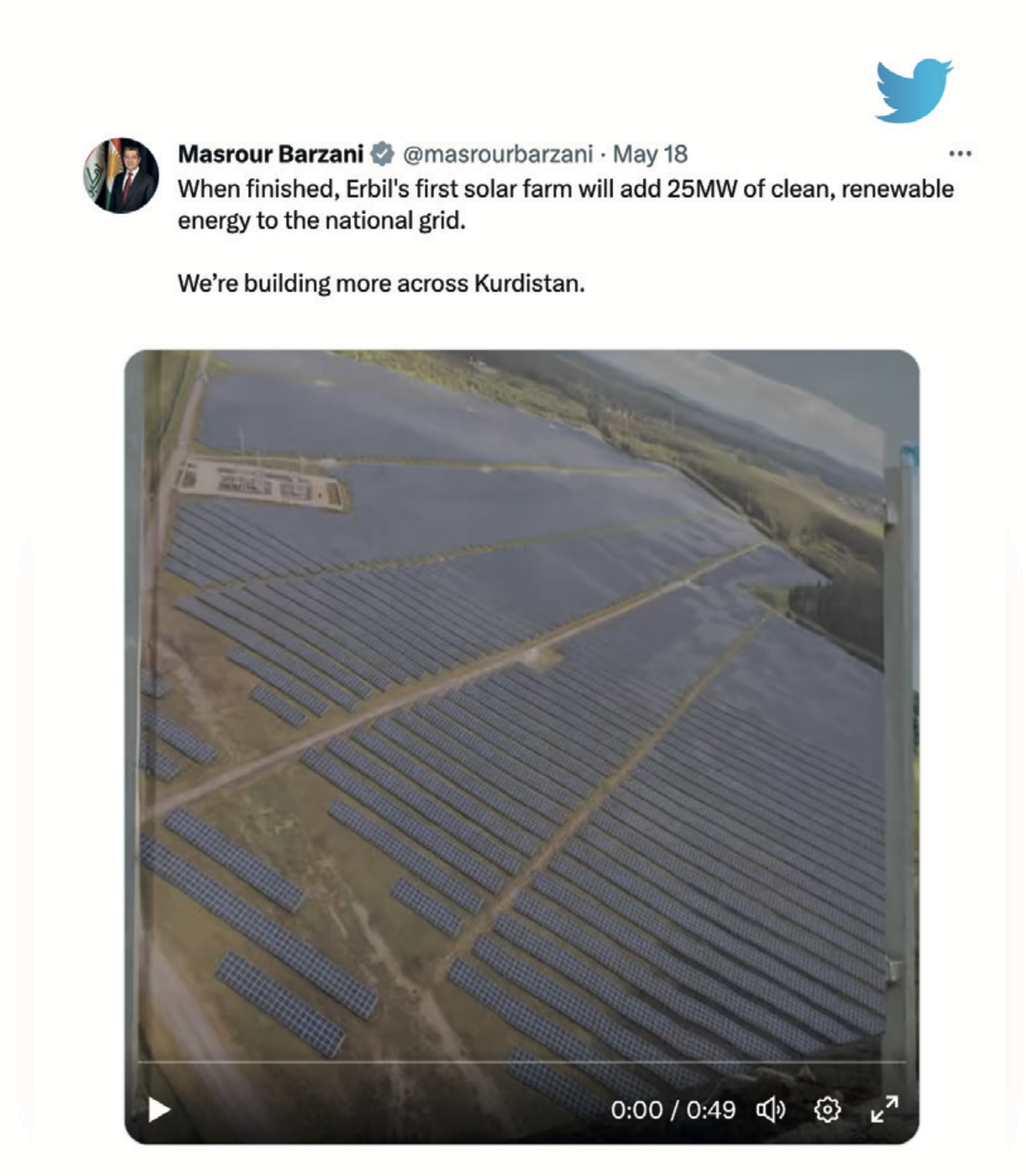1026x1176 pixels.
Task: Play the solar farm video
Action: point(159,1109)
